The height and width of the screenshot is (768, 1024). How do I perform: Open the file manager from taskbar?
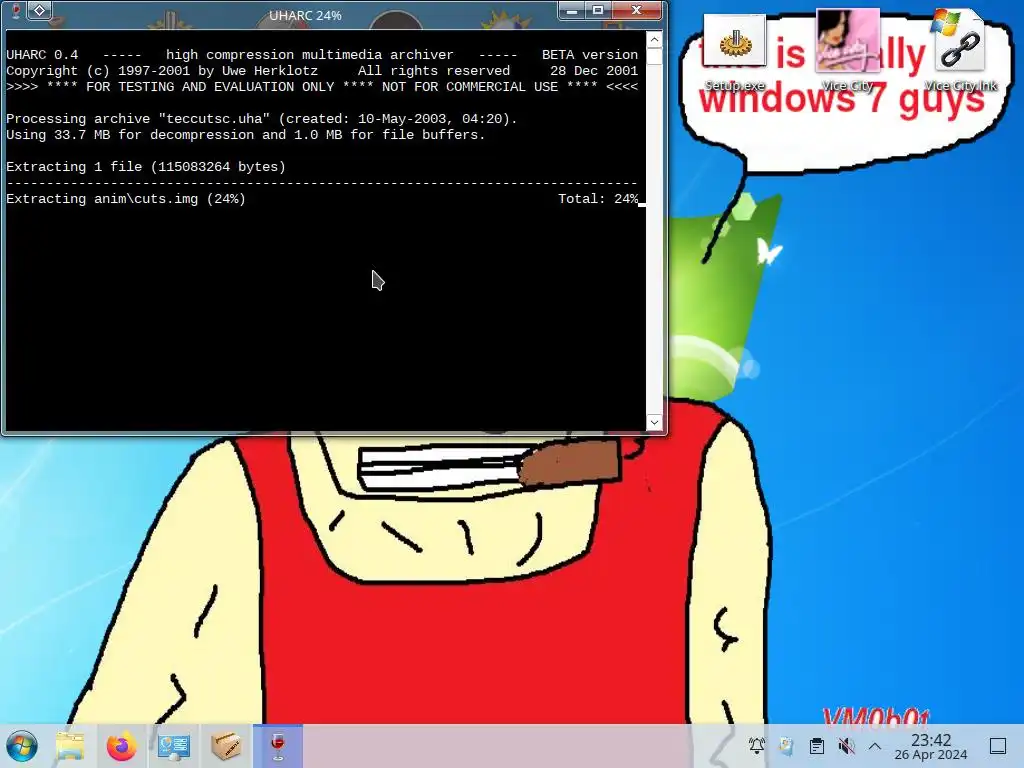[x=70, y=746]
